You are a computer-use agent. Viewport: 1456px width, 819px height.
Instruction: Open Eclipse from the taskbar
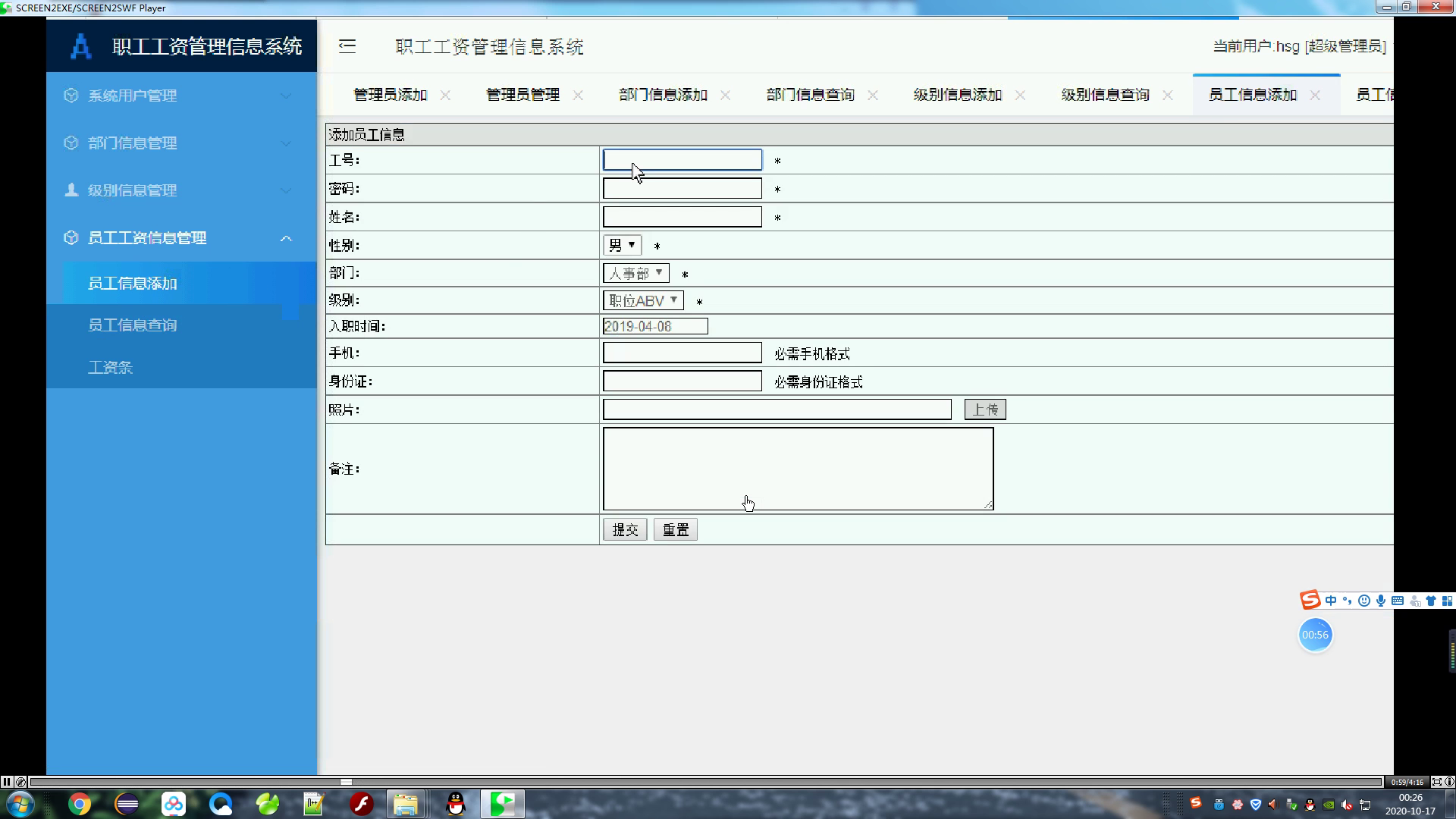127,804
